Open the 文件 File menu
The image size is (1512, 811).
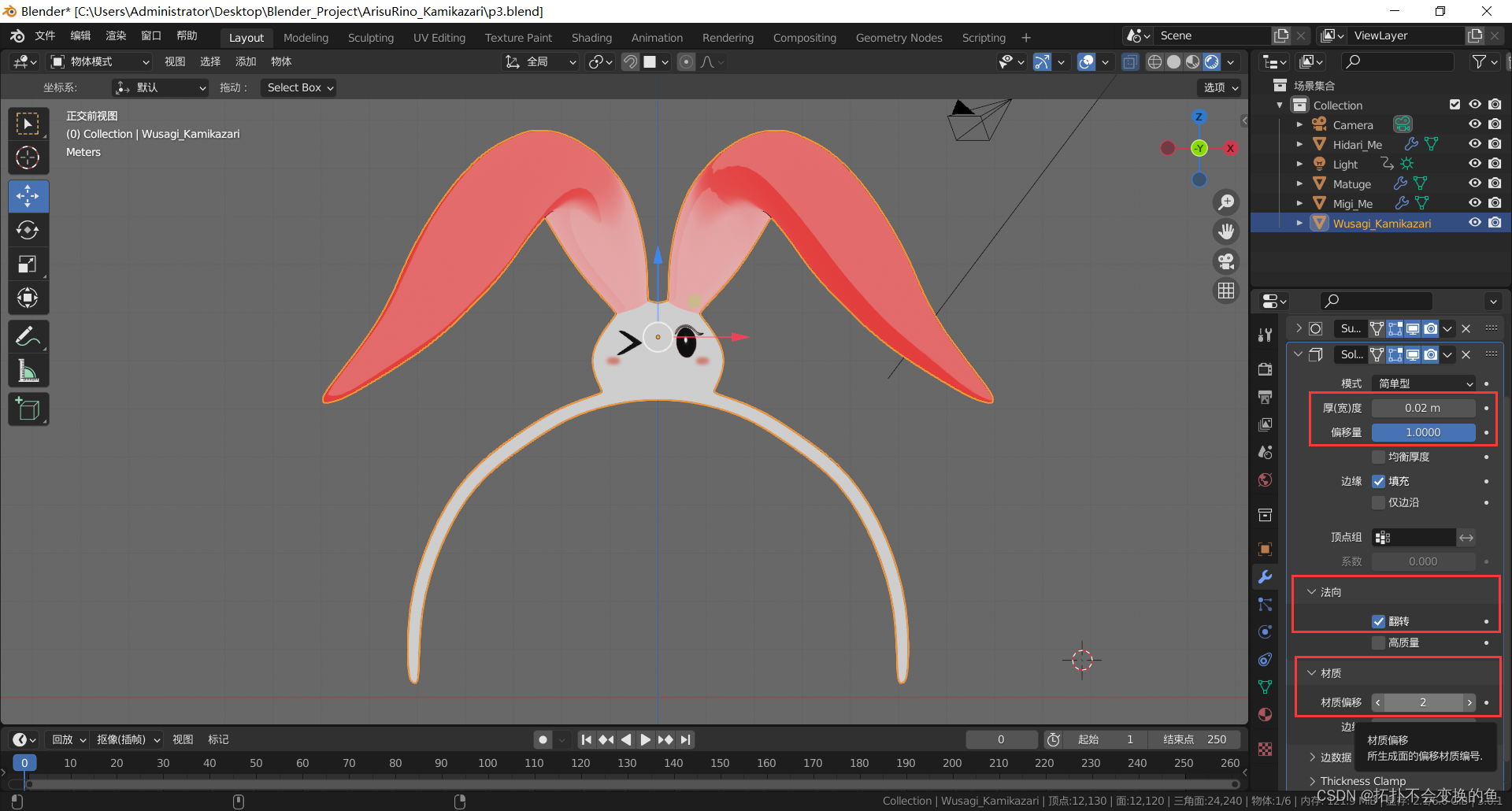45,36
